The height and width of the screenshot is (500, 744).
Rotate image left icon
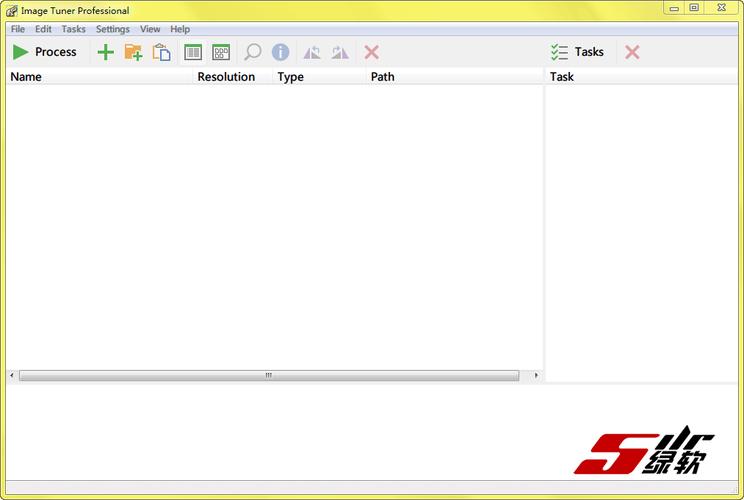tap(312, 52)
